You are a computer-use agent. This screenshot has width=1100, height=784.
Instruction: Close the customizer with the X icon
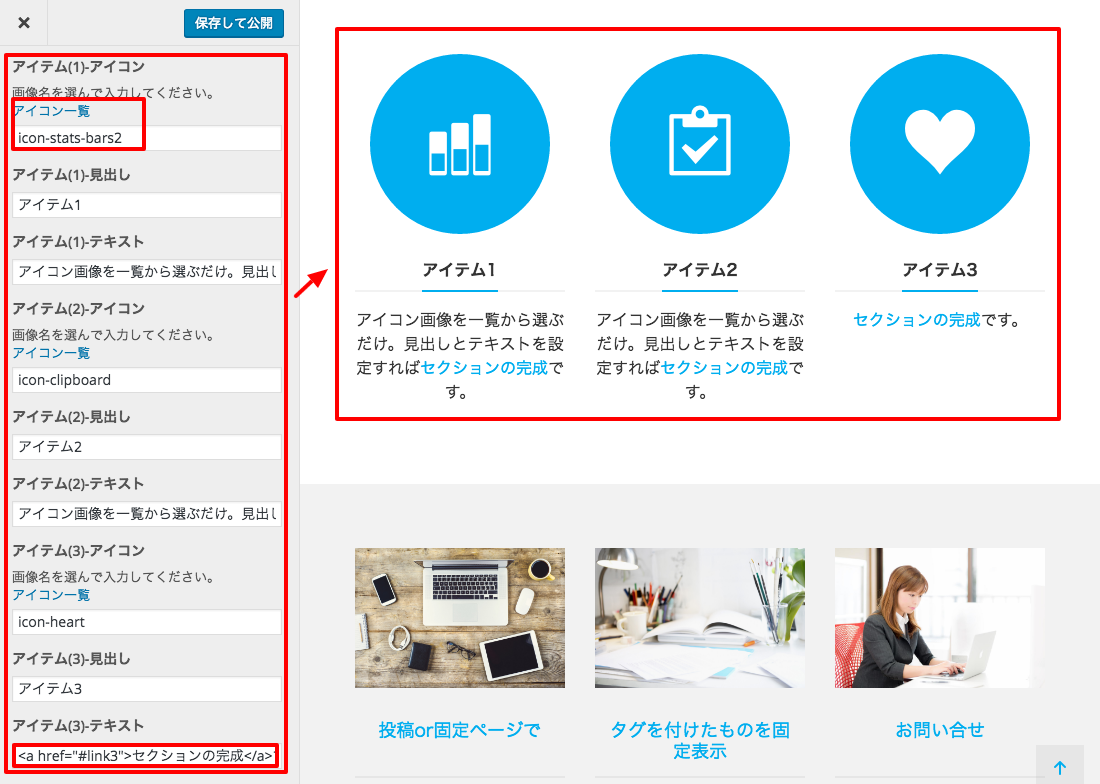(24, 22)
